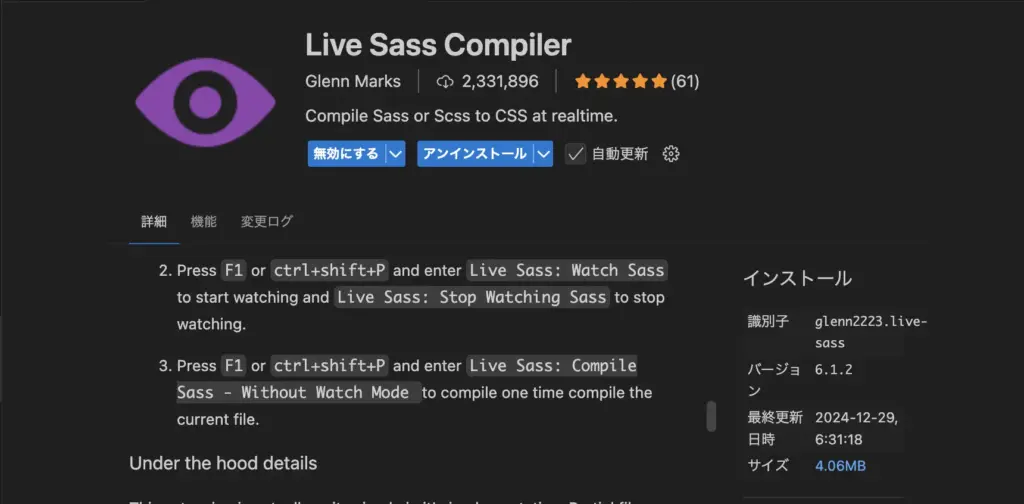Switch to the 詳細 tab
The width and height of the screenshot is (1024, 504).
coord(154,221)
